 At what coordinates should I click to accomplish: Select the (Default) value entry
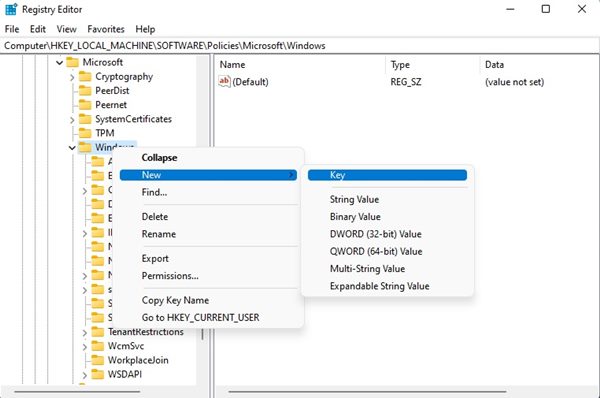tap(250, 82)
